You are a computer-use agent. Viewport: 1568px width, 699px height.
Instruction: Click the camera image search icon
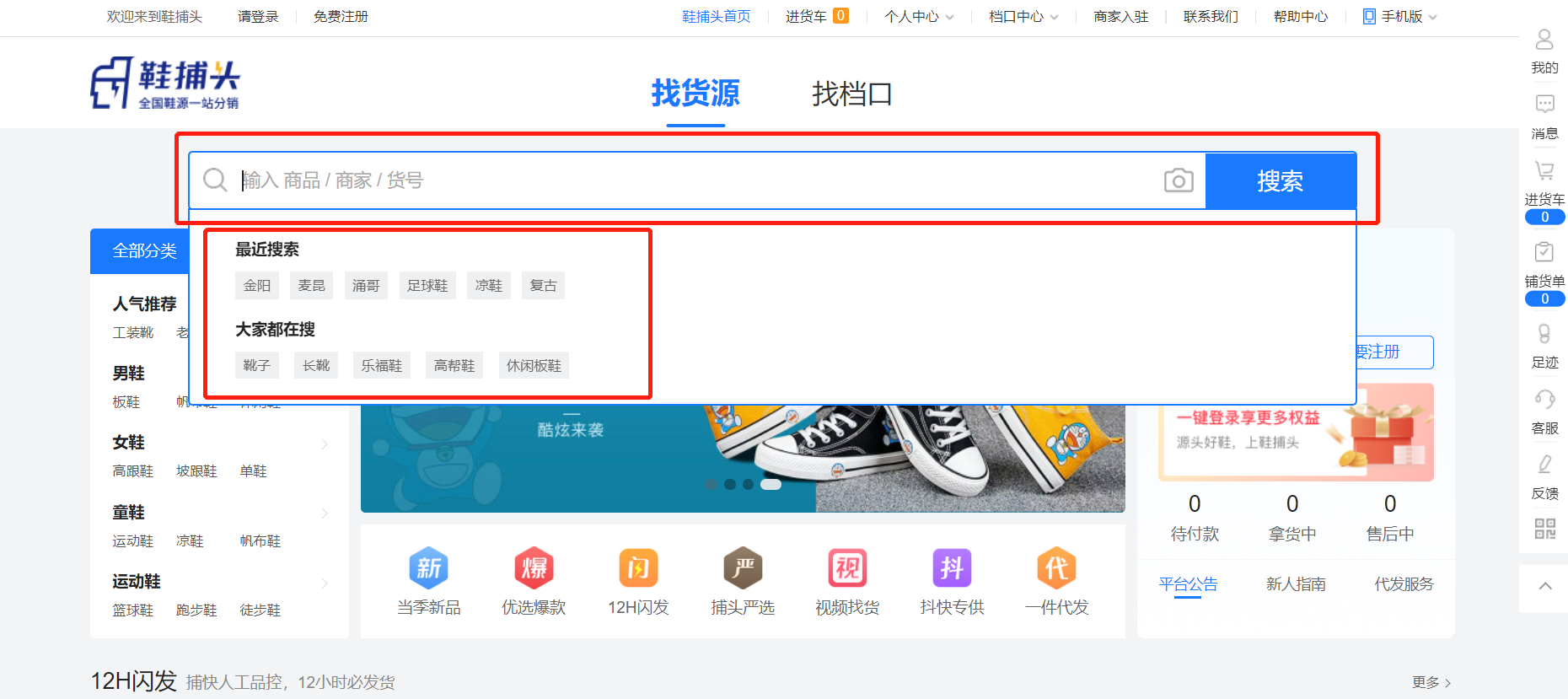[x=1178, y=180]
